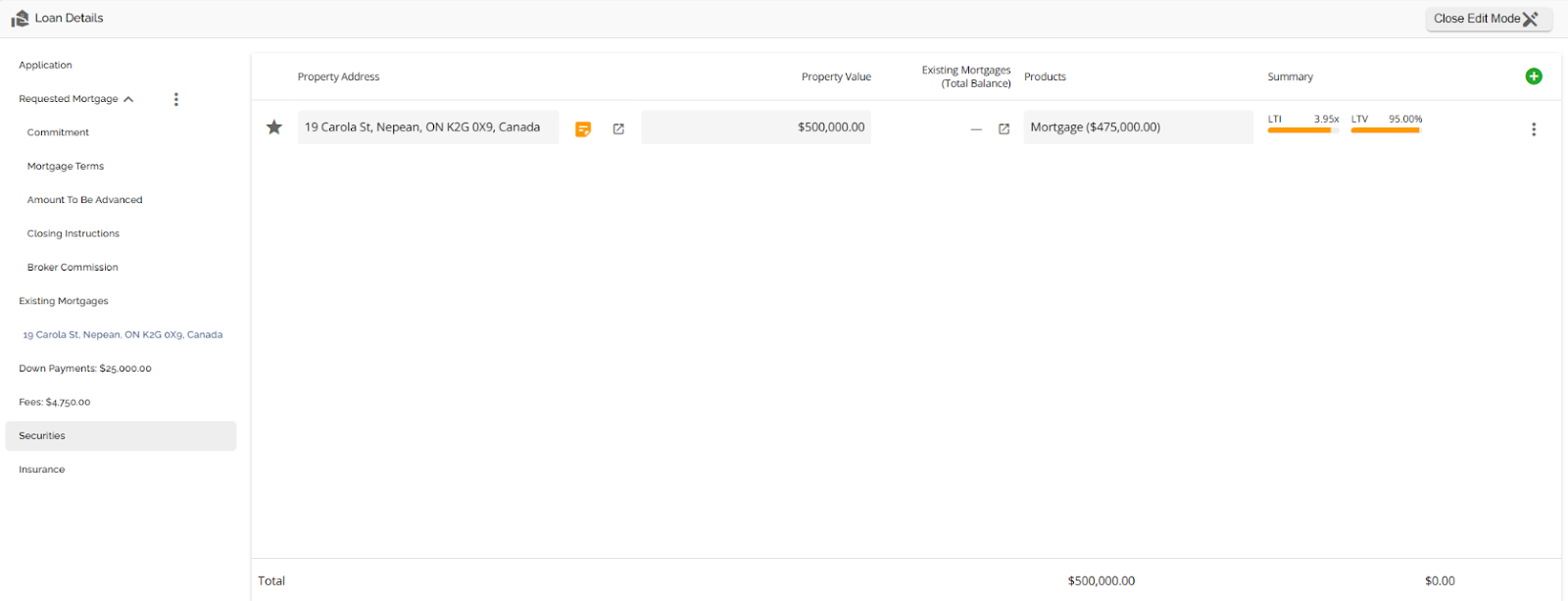The width and height of the screenshot is (1568, 601).
Task: Collapse the Requested Mortgage section chevron
Action: pyautogui.click(x=128, y=99)
